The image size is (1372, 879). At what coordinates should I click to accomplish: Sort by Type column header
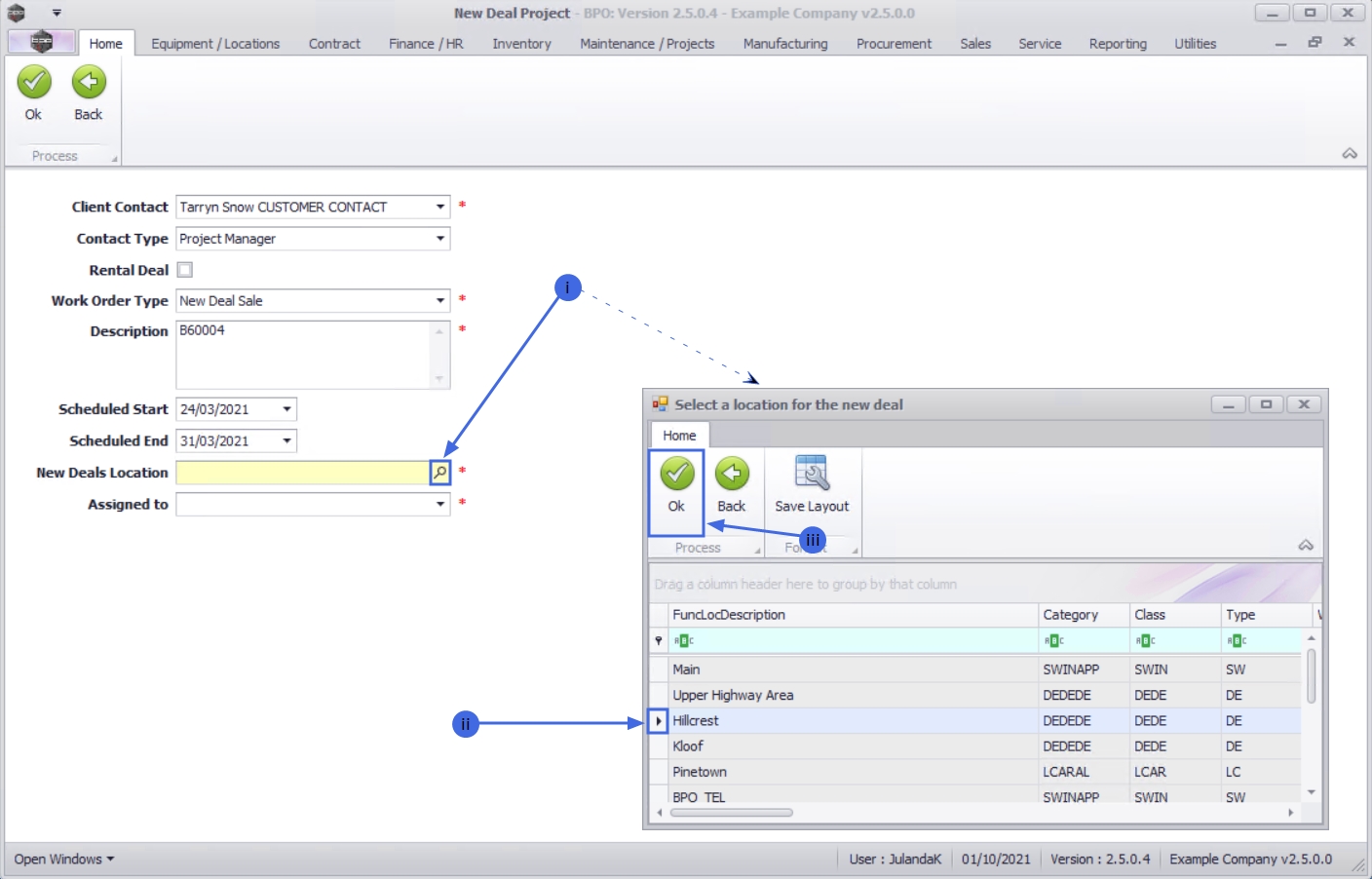point(1268,615)
